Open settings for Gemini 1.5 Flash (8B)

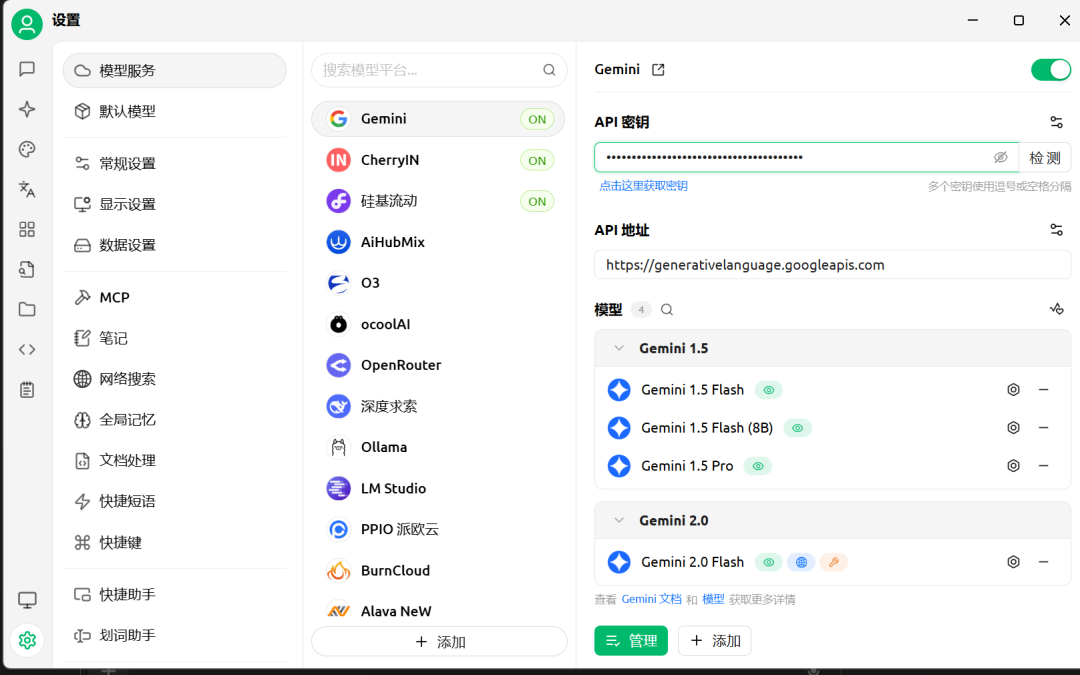tap(1013, 428)
